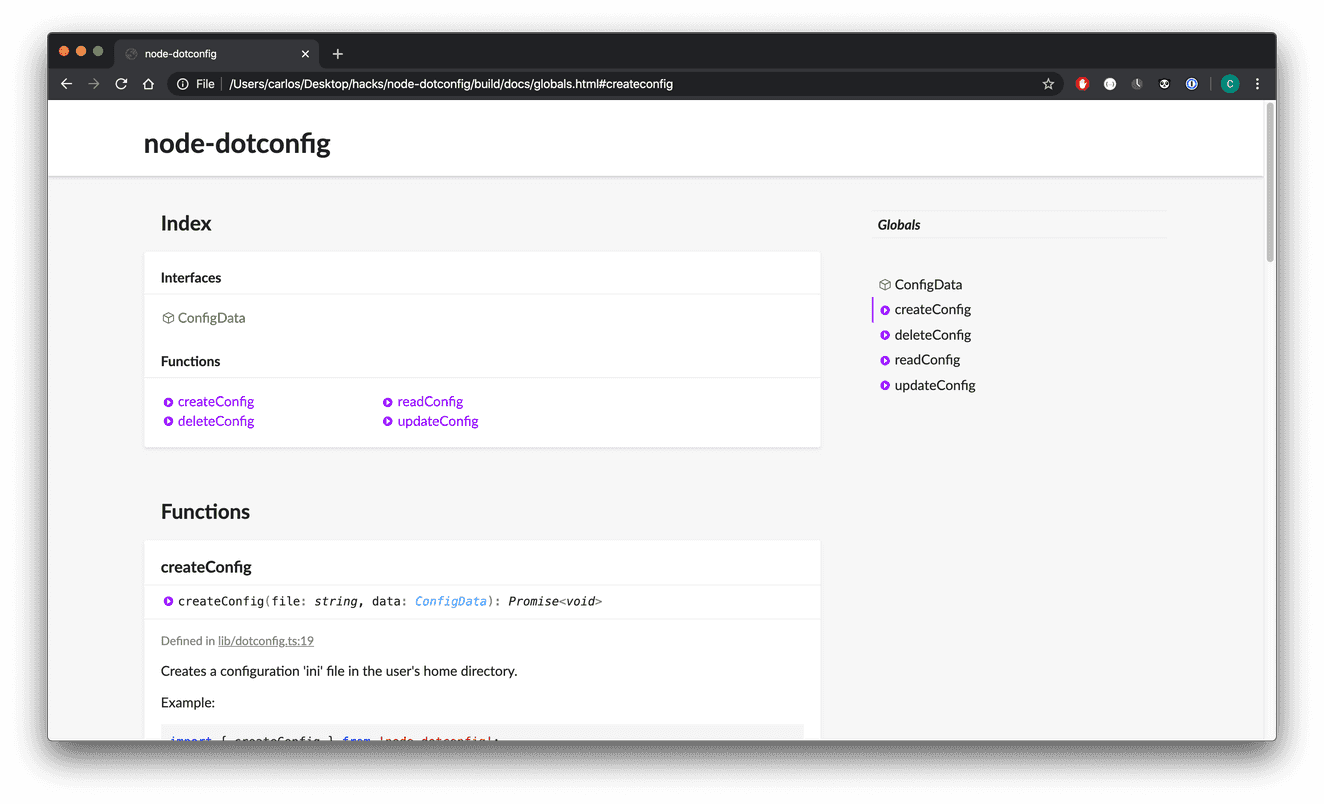The width and height of the screenshot is (1324, 804).
Task: Click the lib/dotconfig.ts:19 source link
Action: [265, 640]
